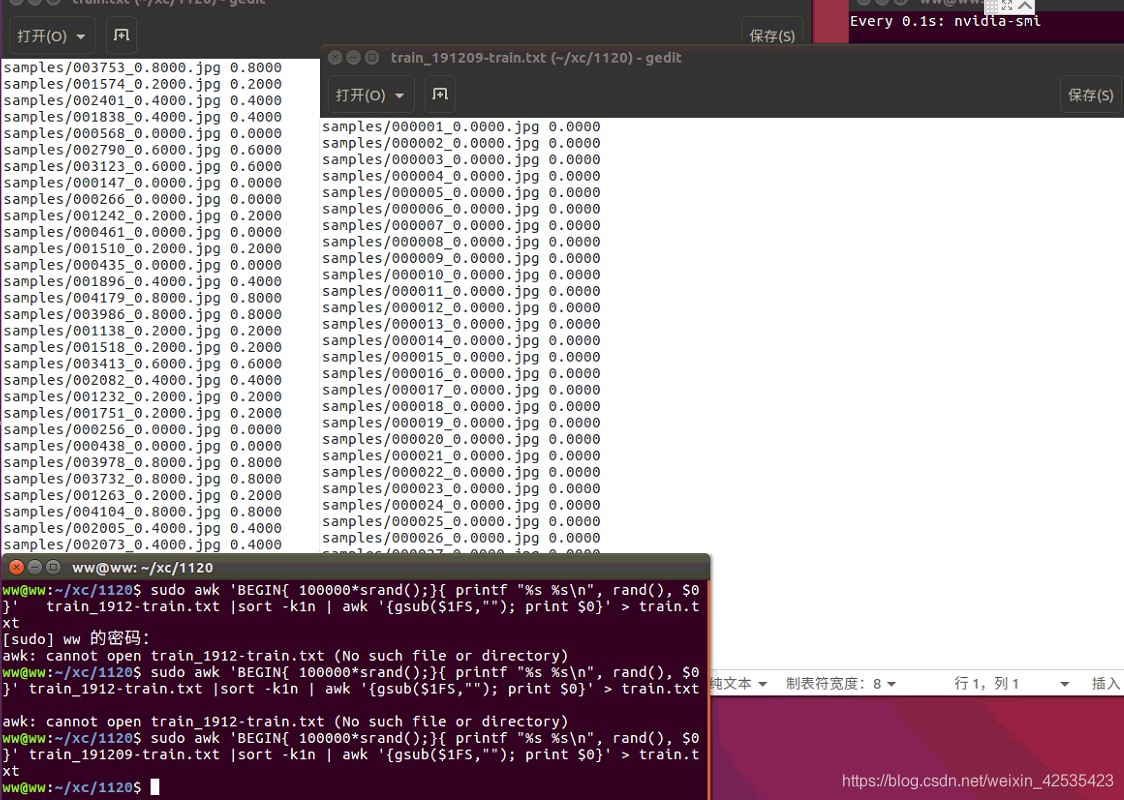Close the train_191209-train.txt gedit window
This screenshot has height=800, width=1124.
335,57
